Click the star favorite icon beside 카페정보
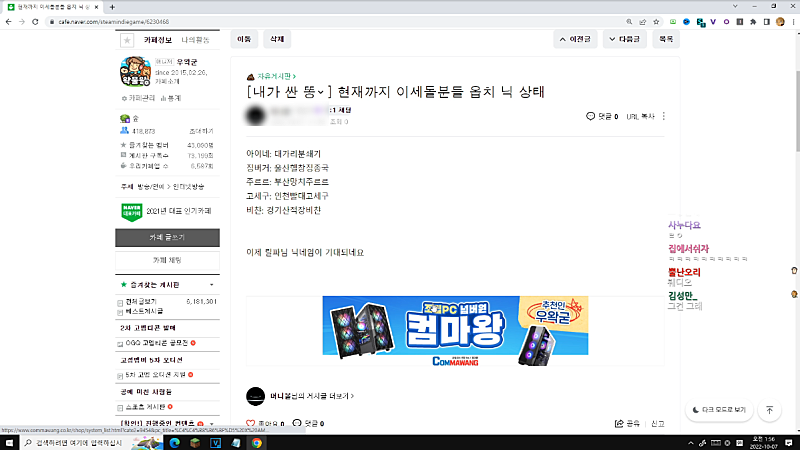The height and width of the screenshot is (450, 800). (x=126, y=40)
